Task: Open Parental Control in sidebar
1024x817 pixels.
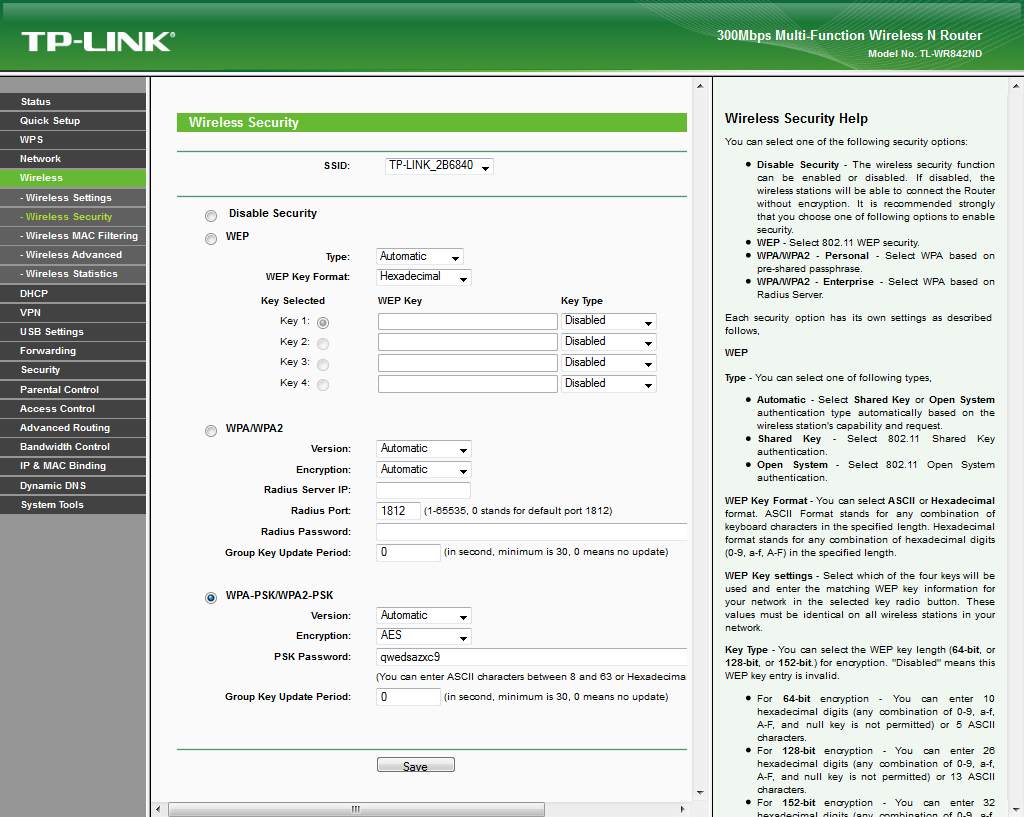Action: pyautogui.click(x=73, y=389)
